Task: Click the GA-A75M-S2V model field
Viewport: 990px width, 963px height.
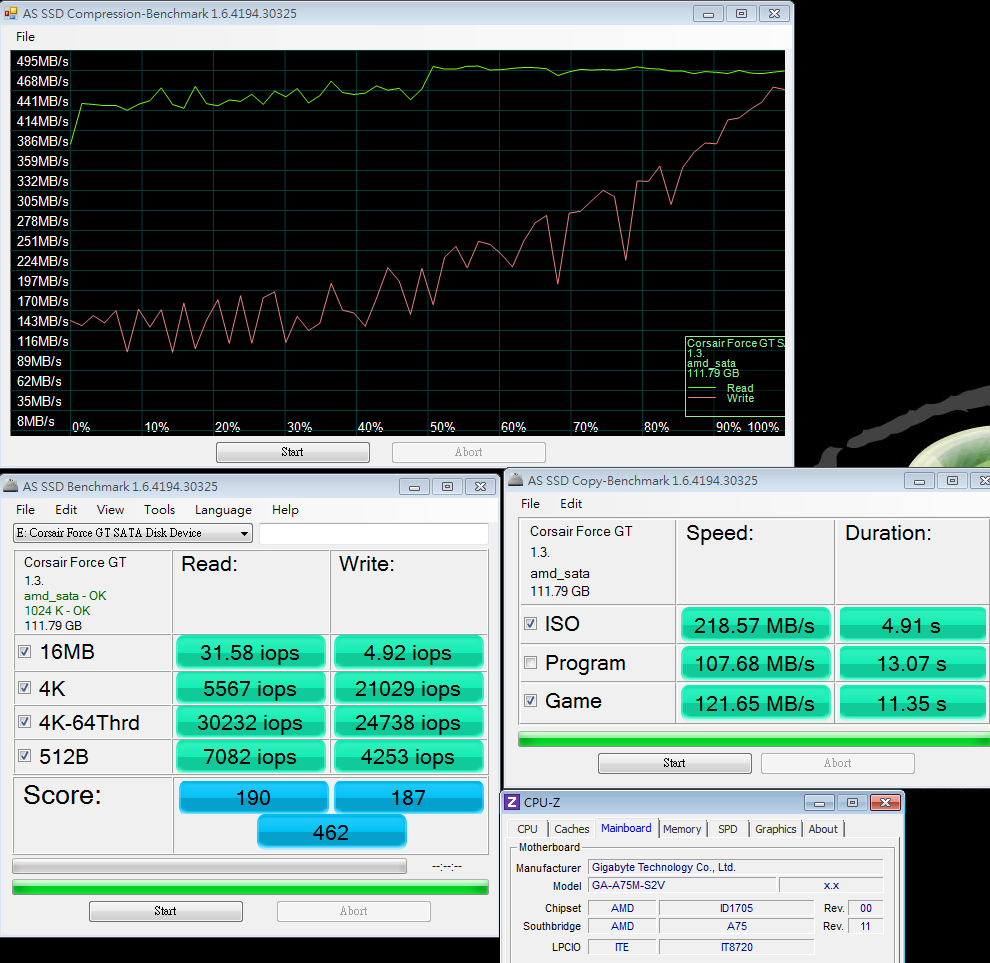Action: pyautogui.click(x=682, y=885)
